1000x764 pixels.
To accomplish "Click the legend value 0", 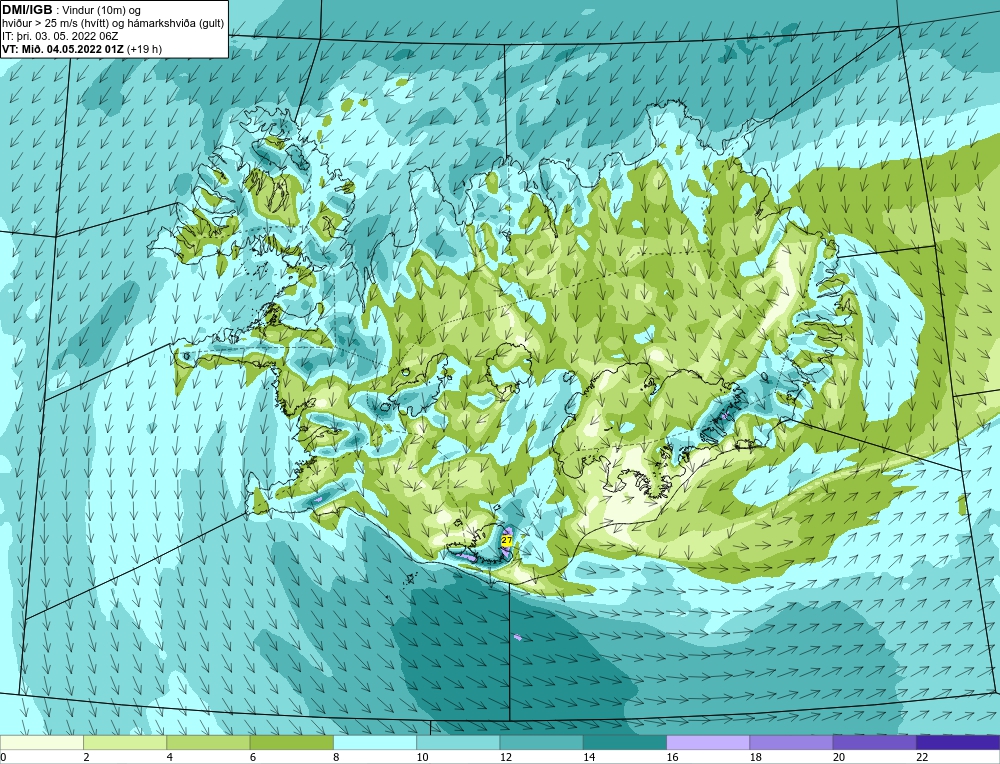I will (x=3, y=757).
